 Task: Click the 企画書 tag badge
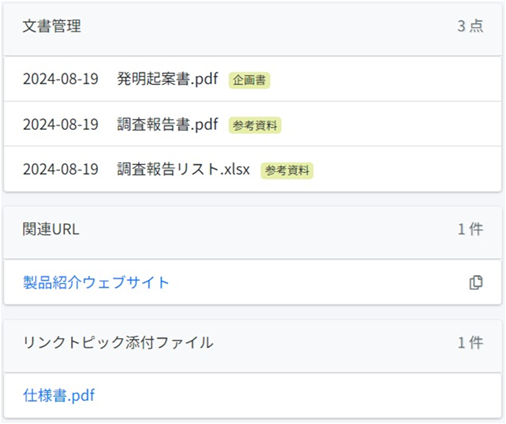249,80
